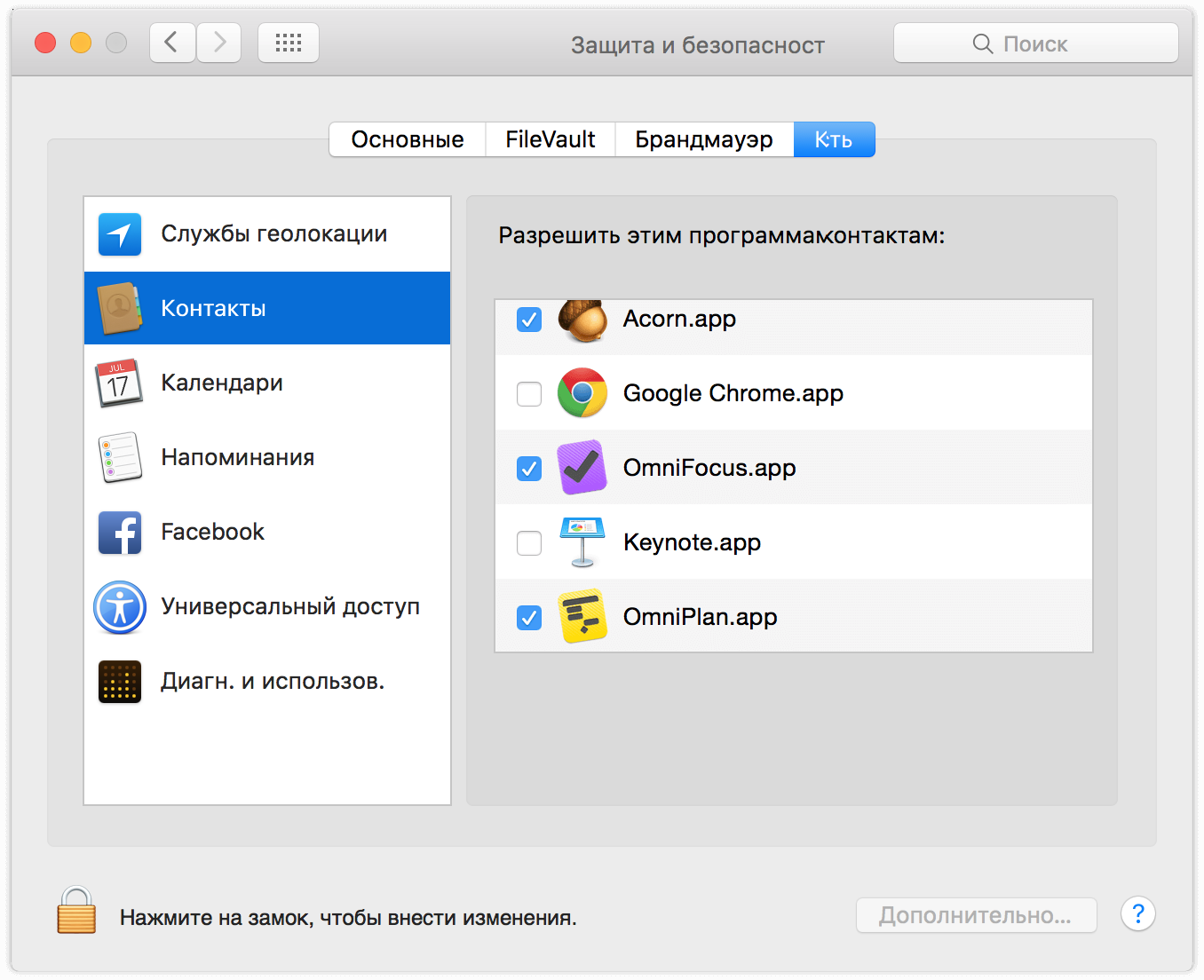This screenshot has height=980, width=1204.
Task: Click the Accessibility figure icon
Action: [120, 607]
